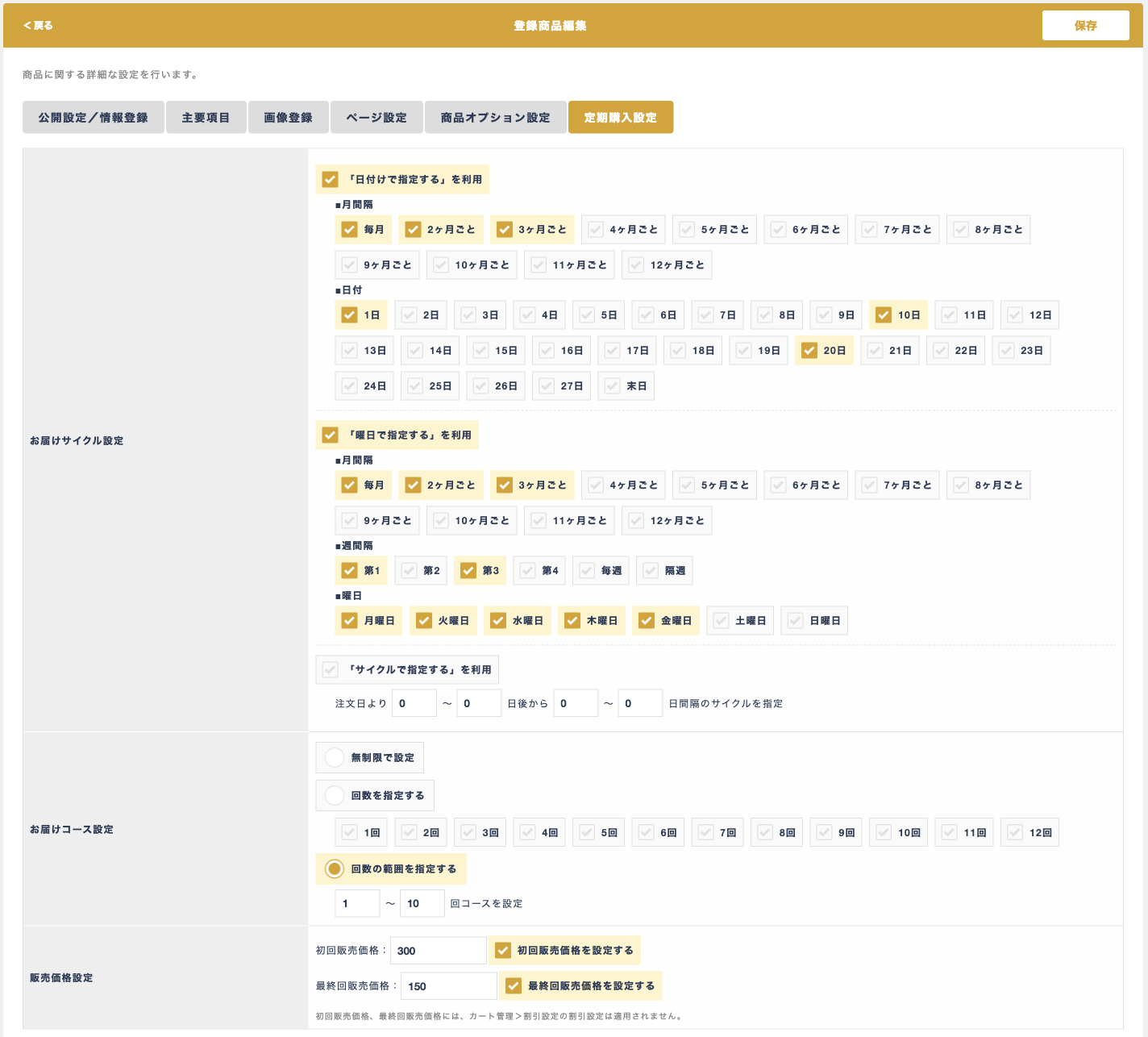Toggle 「曜日で指定する」を利用 checkbox
Viewport: 1148px width, 1037px height.
point(331,435)
